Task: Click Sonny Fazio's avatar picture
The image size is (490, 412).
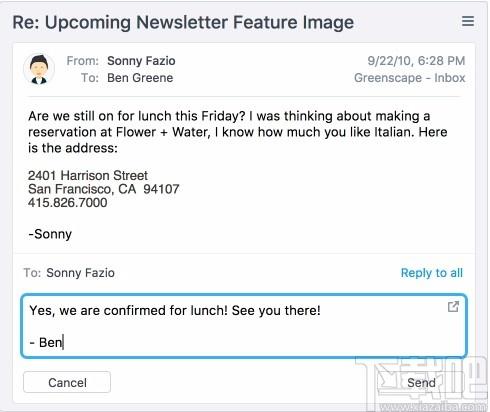Action: (x=39, y=69)
